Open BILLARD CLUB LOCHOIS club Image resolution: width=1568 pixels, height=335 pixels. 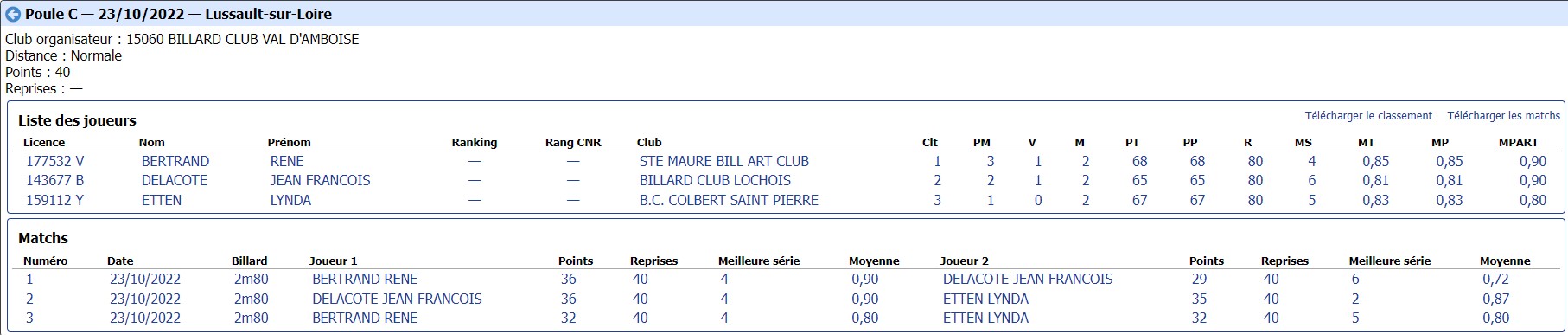(x=715, y=180)
